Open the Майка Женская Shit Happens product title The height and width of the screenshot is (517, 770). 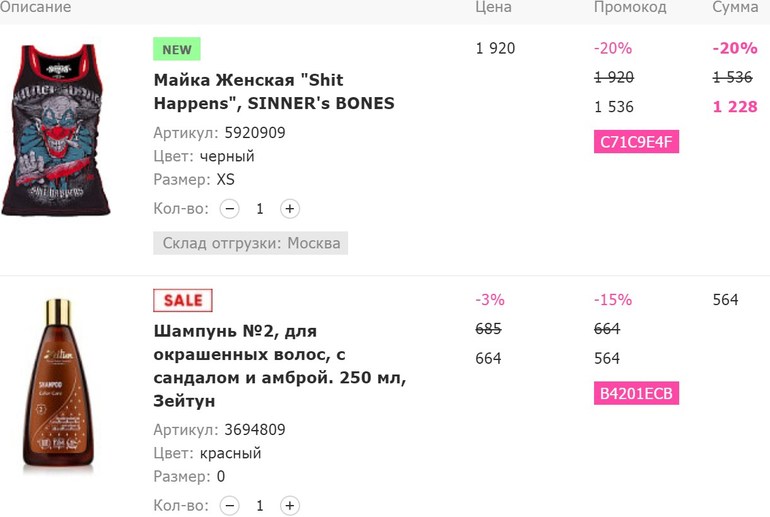[274, 91]
